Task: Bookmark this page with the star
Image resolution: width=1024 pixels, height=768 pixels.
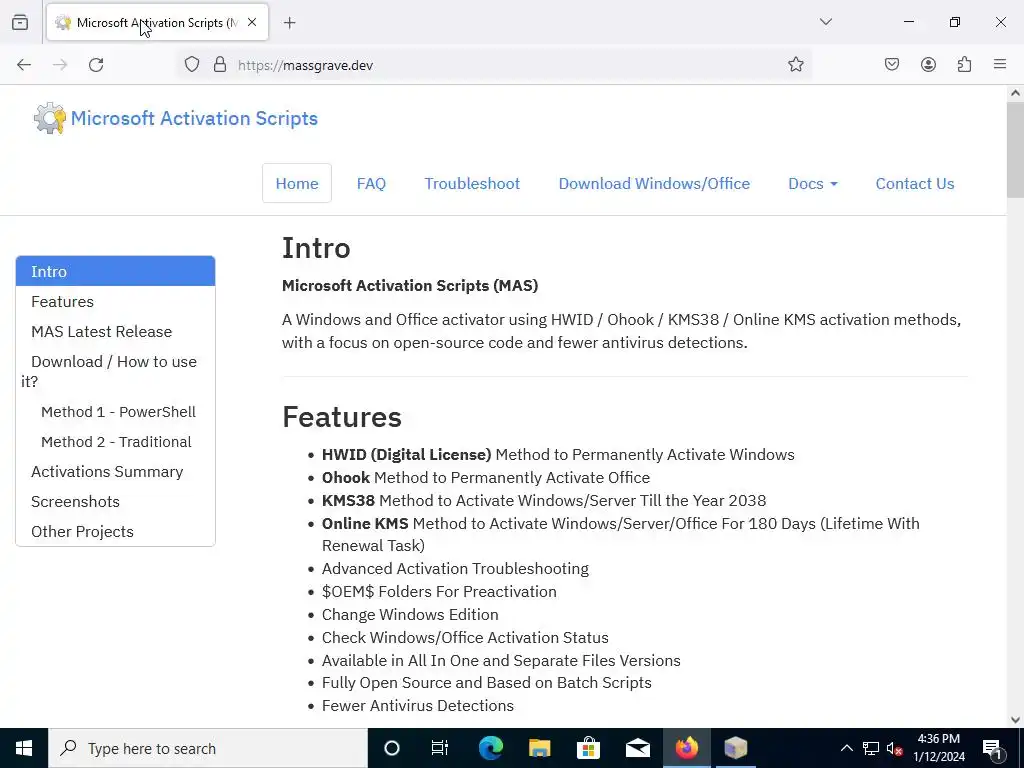Action: tap(795, 64)
